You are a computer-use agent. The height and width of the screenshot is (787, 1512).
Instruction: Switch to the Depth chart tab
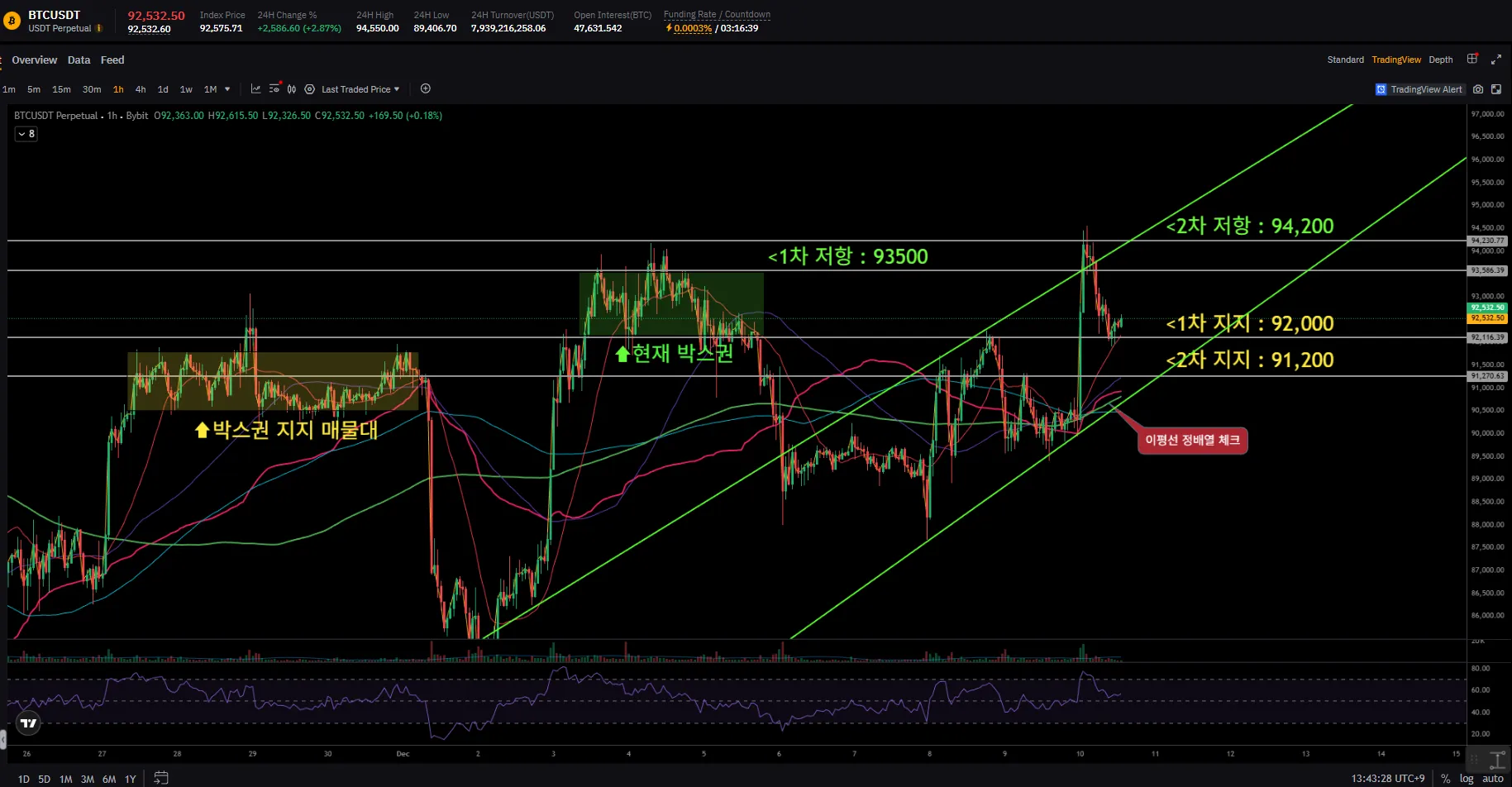tap(1440, 60)
